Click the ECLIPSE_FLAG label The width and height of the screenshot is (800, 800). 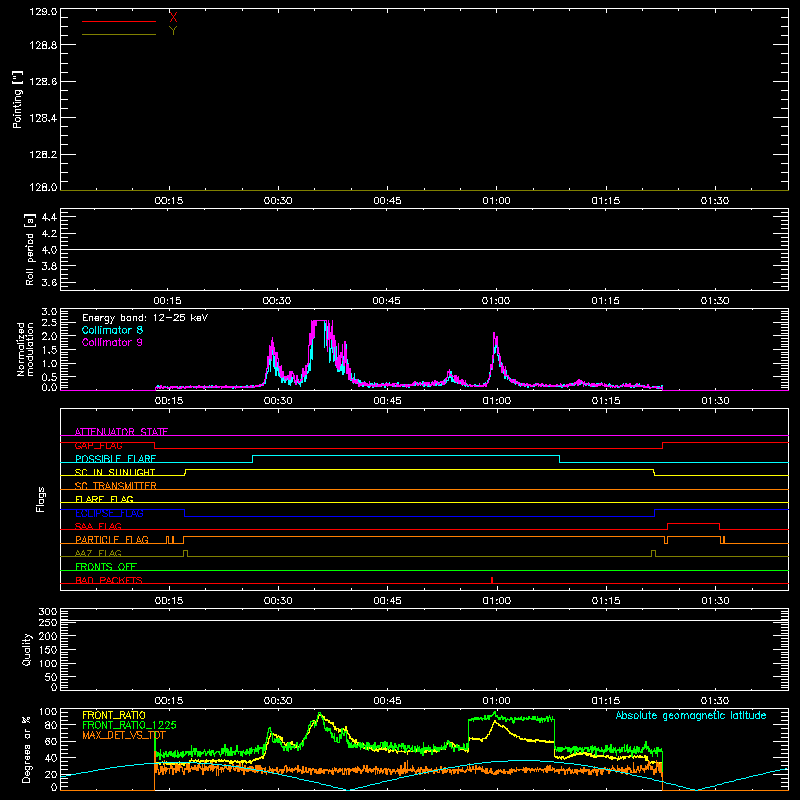[109, 513]
